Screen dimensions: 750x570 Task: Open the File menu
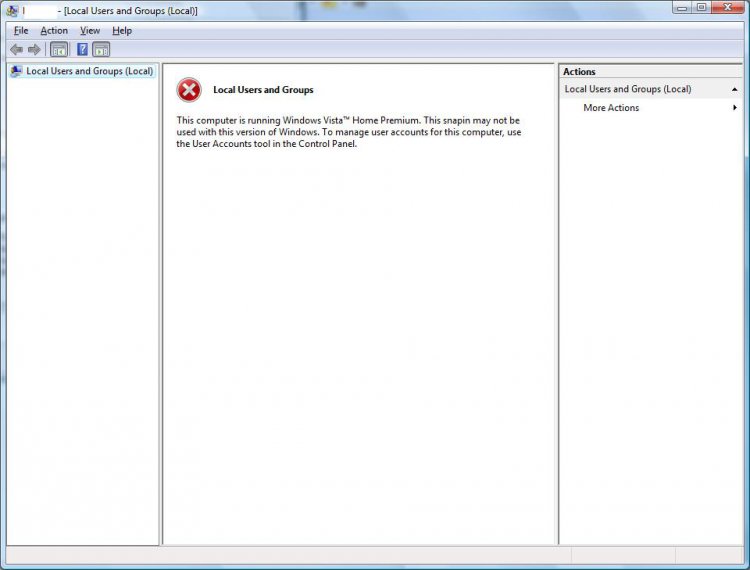(x=21, y=31)
